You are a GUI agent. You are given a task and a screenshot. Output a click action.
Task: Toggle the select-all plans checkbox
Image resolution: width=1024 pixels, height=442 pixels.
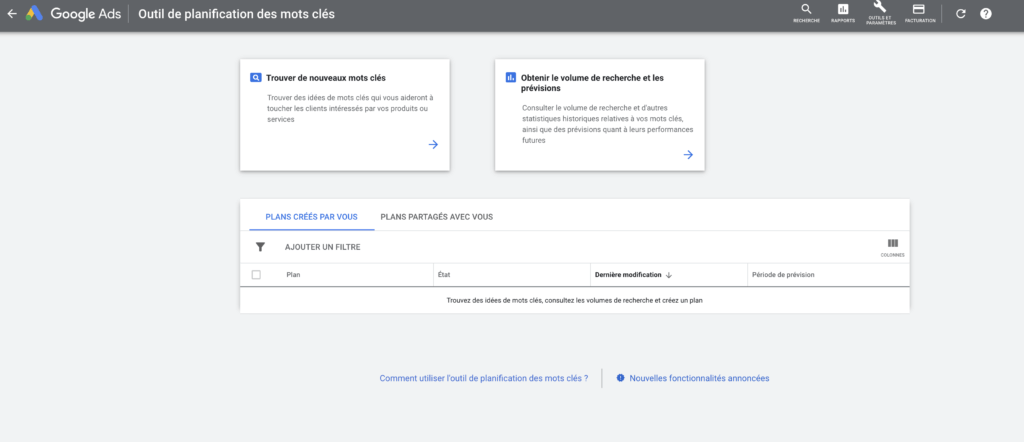tap(256, 275)
